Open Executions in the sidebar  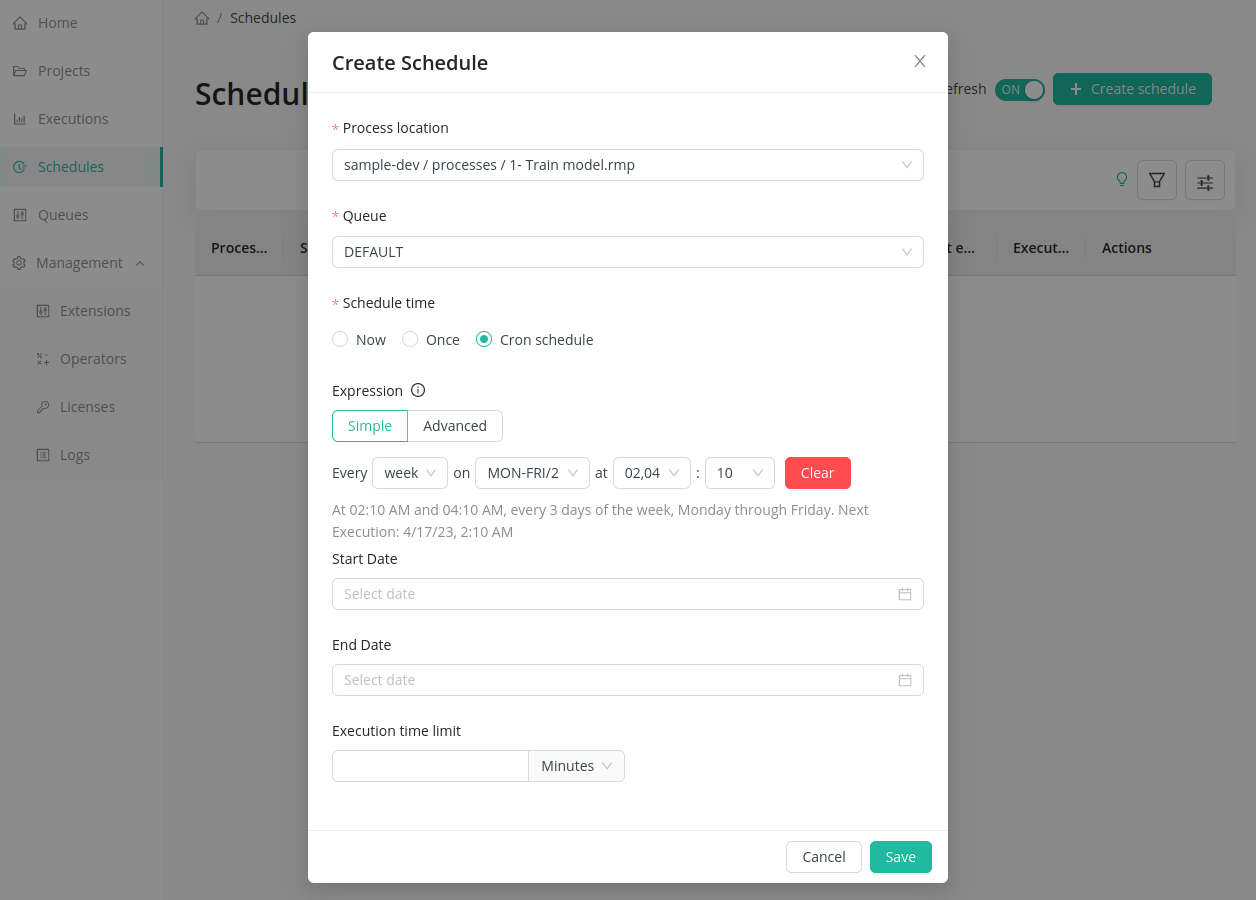click(73, 119)
